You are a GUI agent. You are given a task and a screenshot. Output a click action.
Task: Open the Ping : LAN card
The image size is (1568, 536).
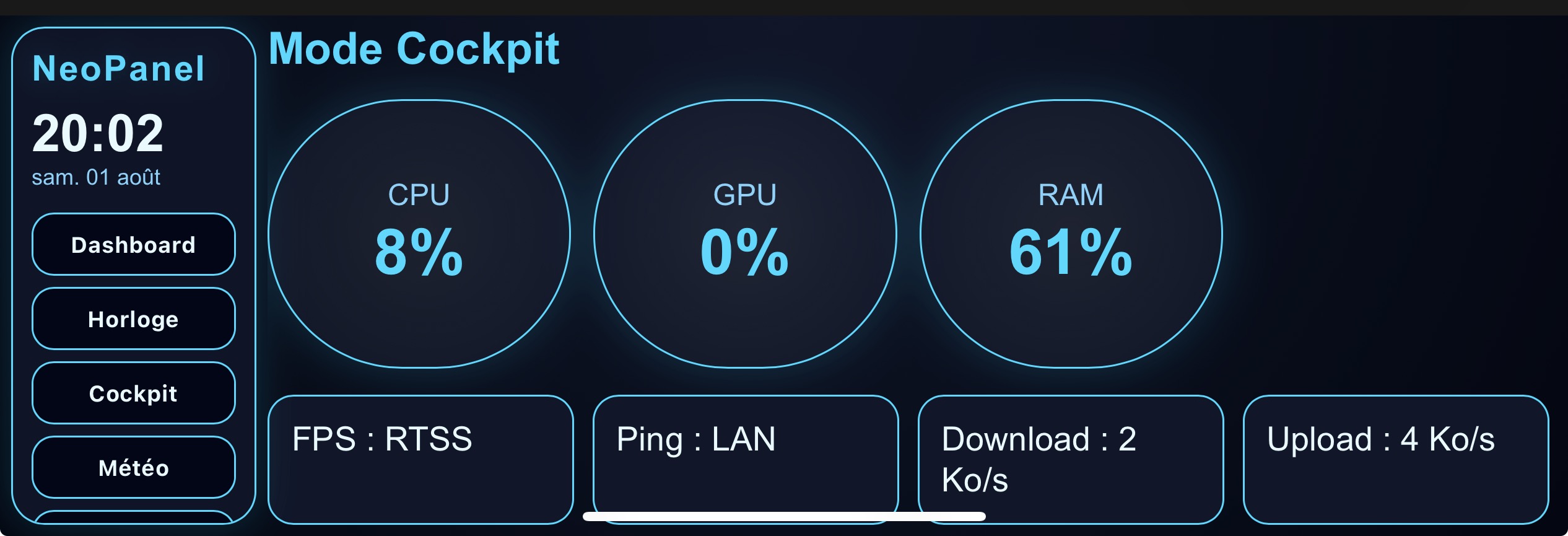[746, 460]
